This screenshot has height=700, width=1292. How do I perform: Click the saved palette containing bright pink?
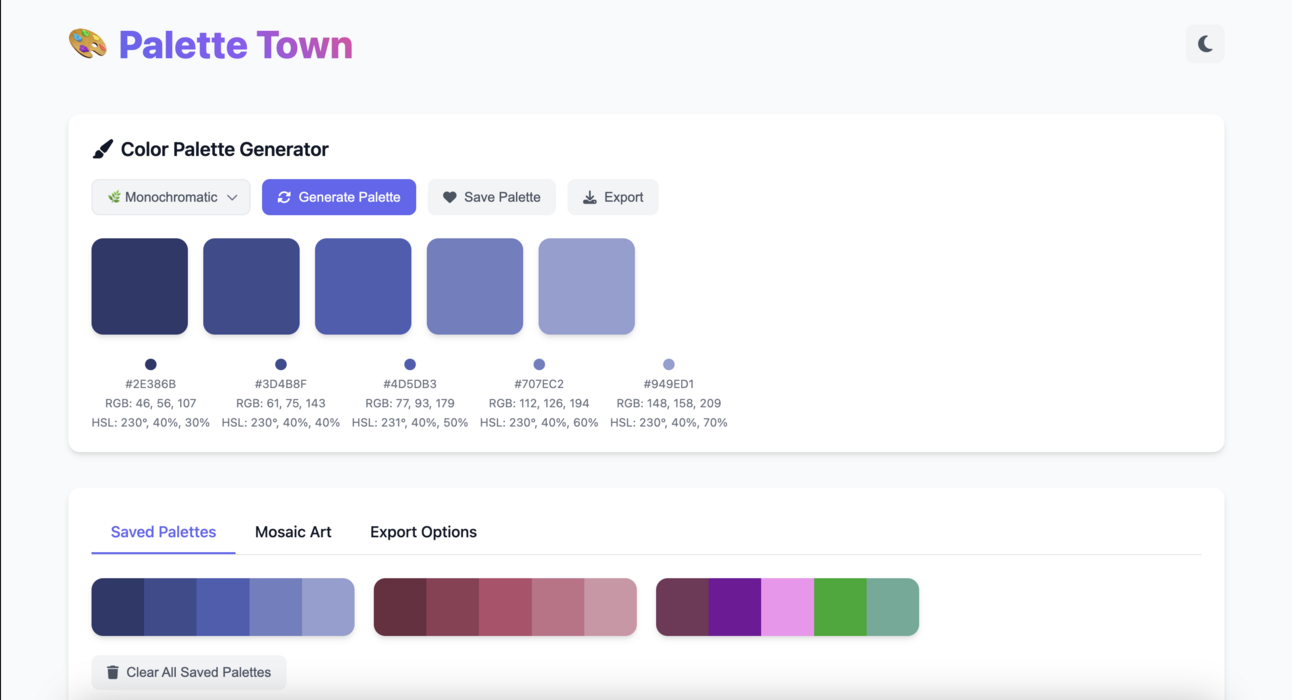(786, 606)
